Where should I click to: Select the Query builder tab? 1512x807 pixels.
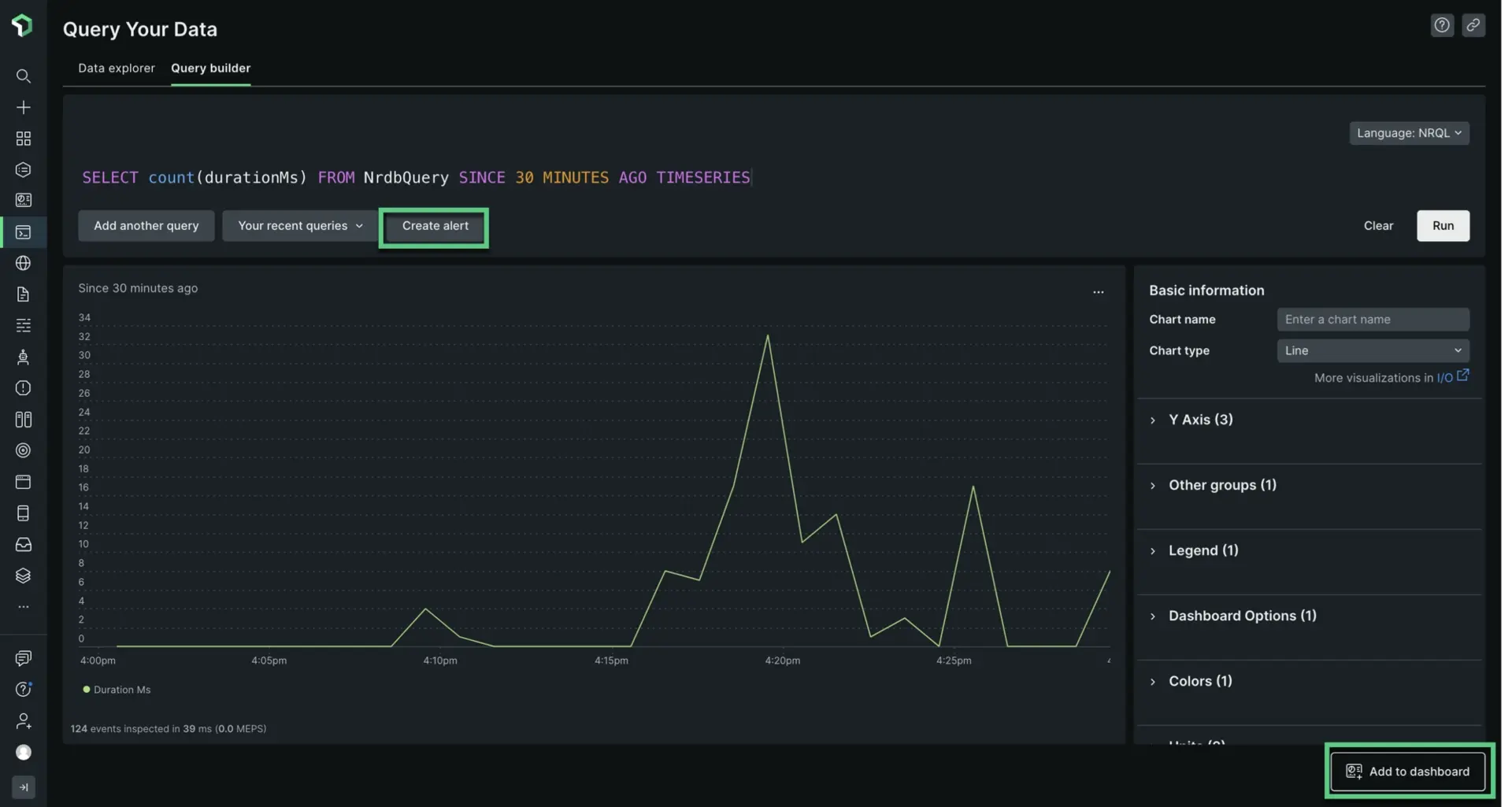(211, 68)
